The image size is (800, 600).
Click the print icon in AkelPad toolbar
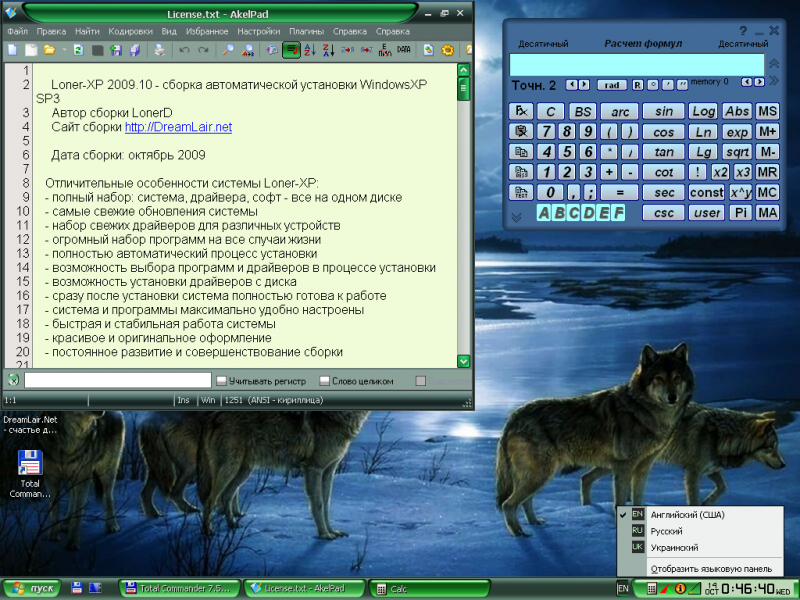tap(159, 49)
